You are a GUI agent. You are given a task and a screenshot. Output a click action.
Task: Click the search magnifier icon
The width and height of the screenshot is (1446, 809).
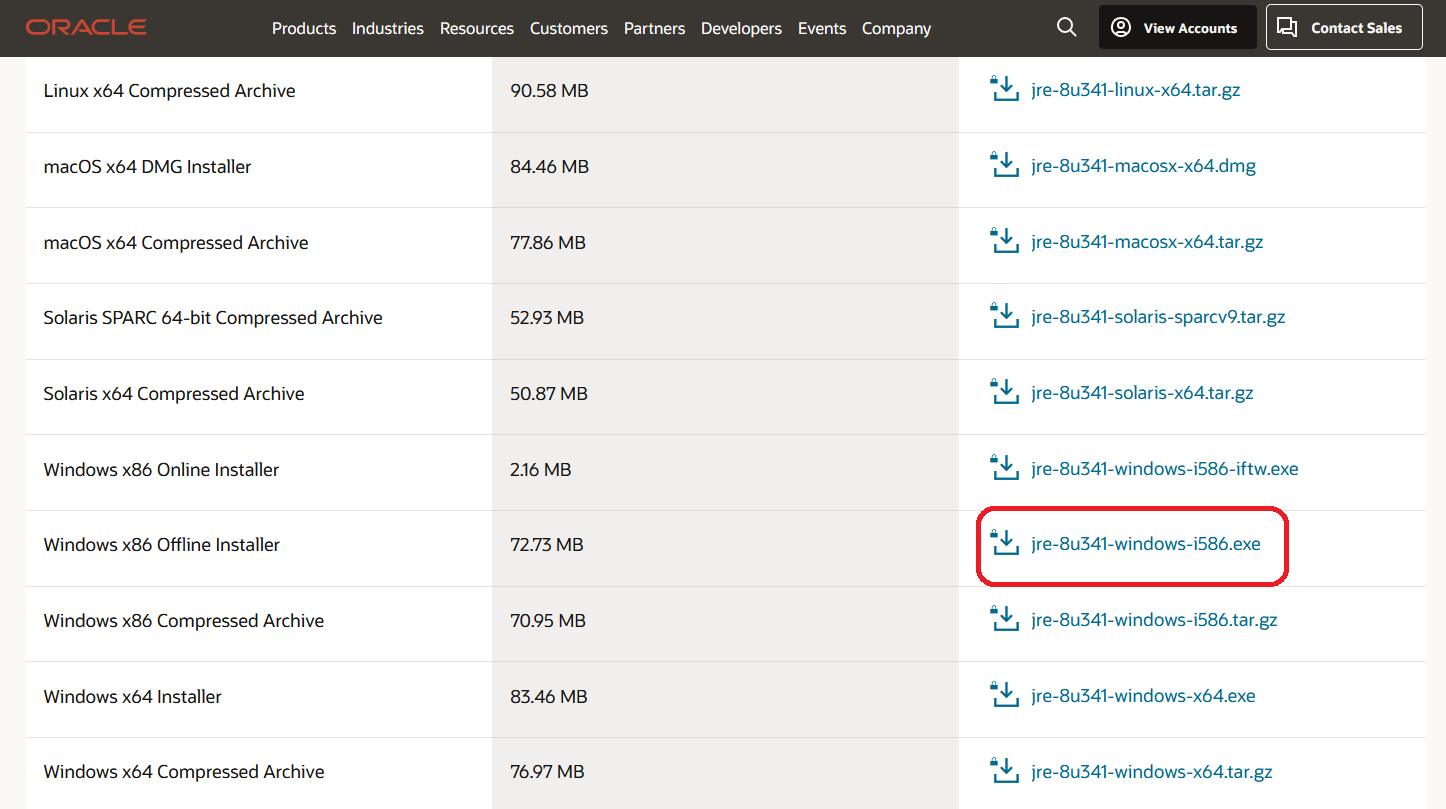1066,28
